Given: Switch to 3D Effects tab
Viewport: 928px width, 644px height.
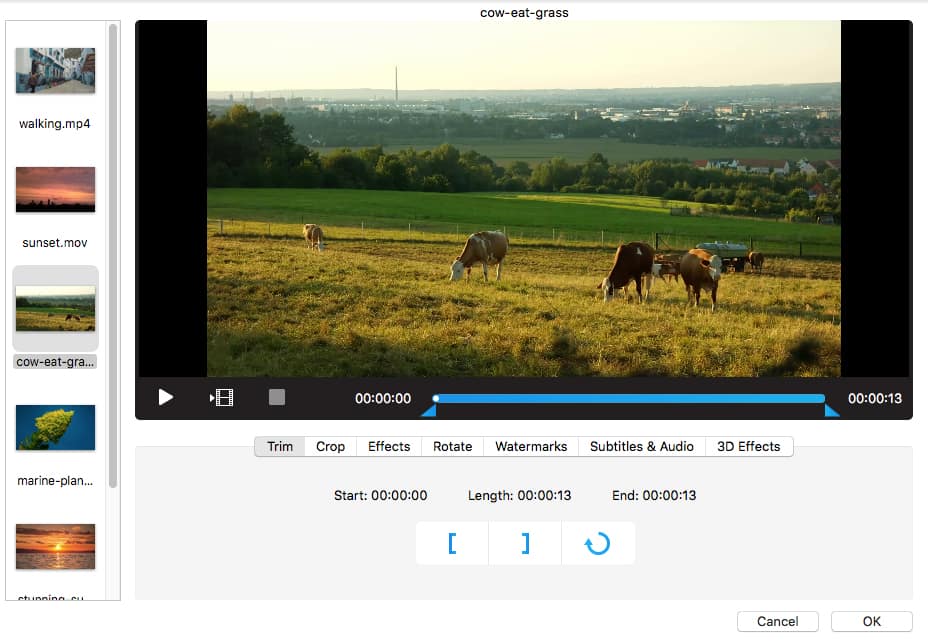Looking at the screenshot, I should [748, 446].
